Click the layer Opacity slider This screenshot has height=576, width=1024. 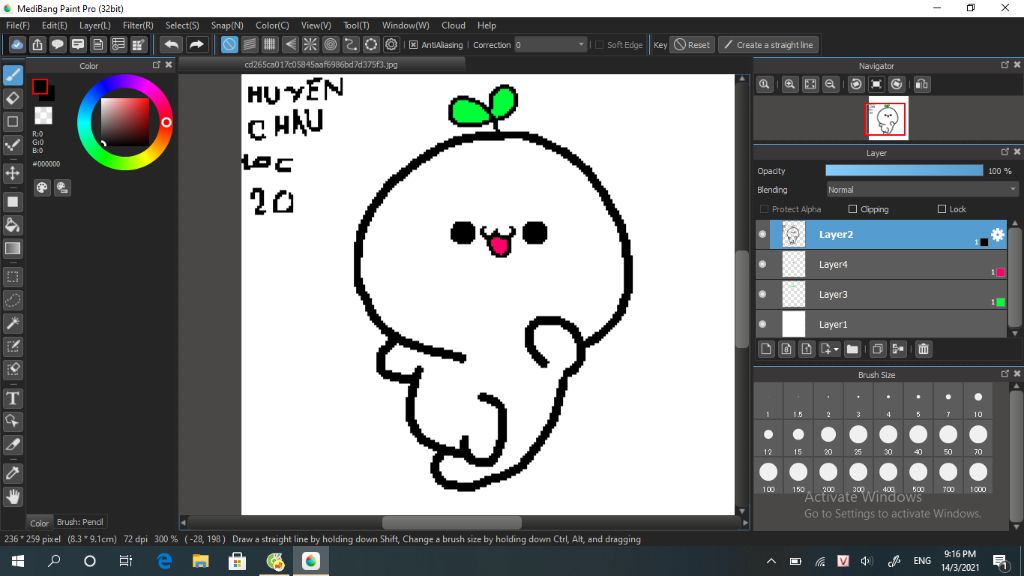point(904,170)
